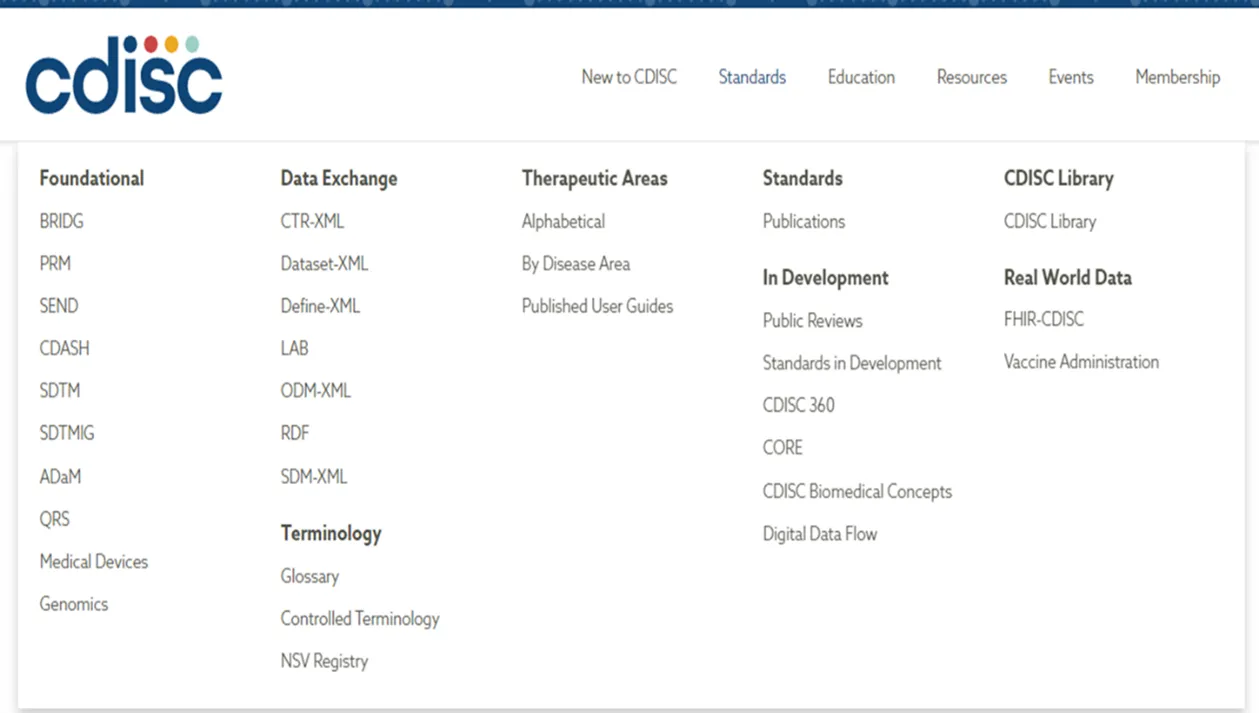Click the bold Standards heading above Publications
Viewport: 1259px width, 713px height.
pyautogui.click(x=802, y=178)
